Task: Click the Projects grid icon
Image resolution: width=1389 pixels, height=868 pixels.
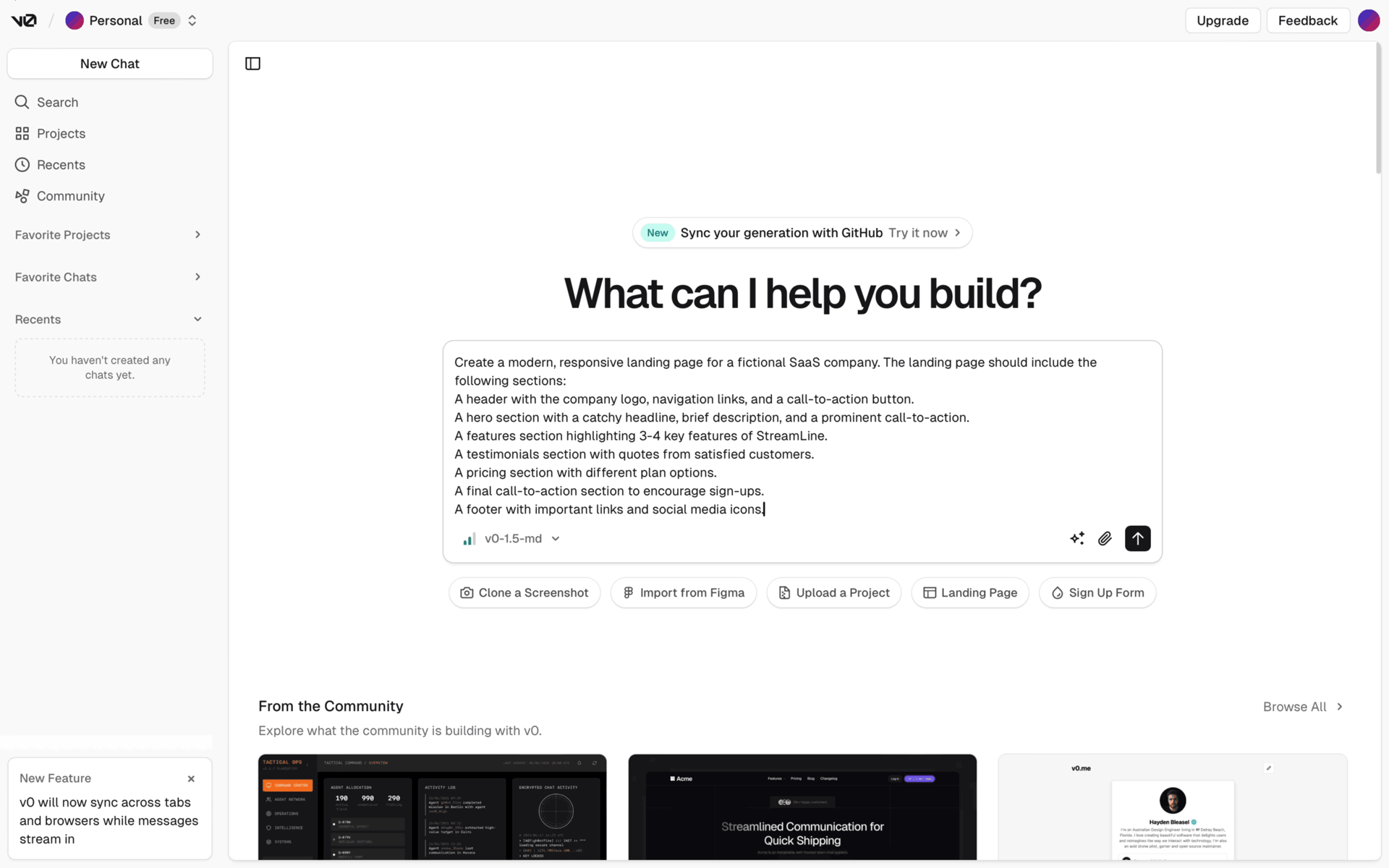Action: click(x=22, y=133)
